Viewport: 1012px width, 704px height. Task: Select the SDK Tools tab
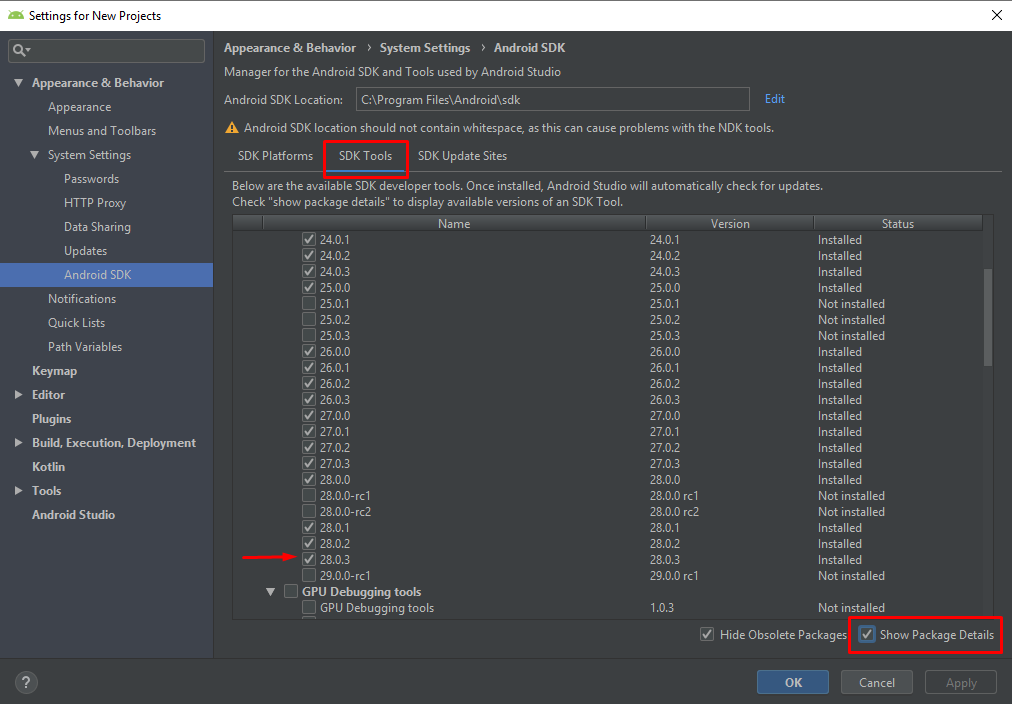tap(365, 156)
